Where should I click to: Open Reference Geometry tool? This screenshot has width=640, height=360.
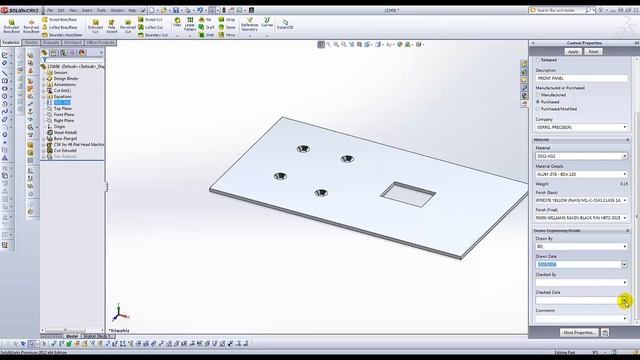click(x=249, y=24)
